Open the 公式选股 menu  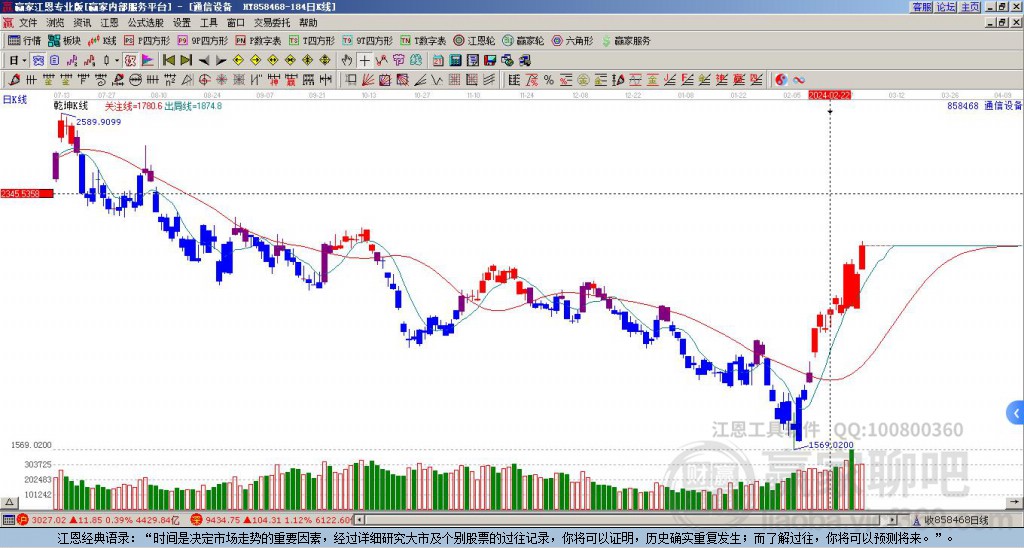[145, 23]
